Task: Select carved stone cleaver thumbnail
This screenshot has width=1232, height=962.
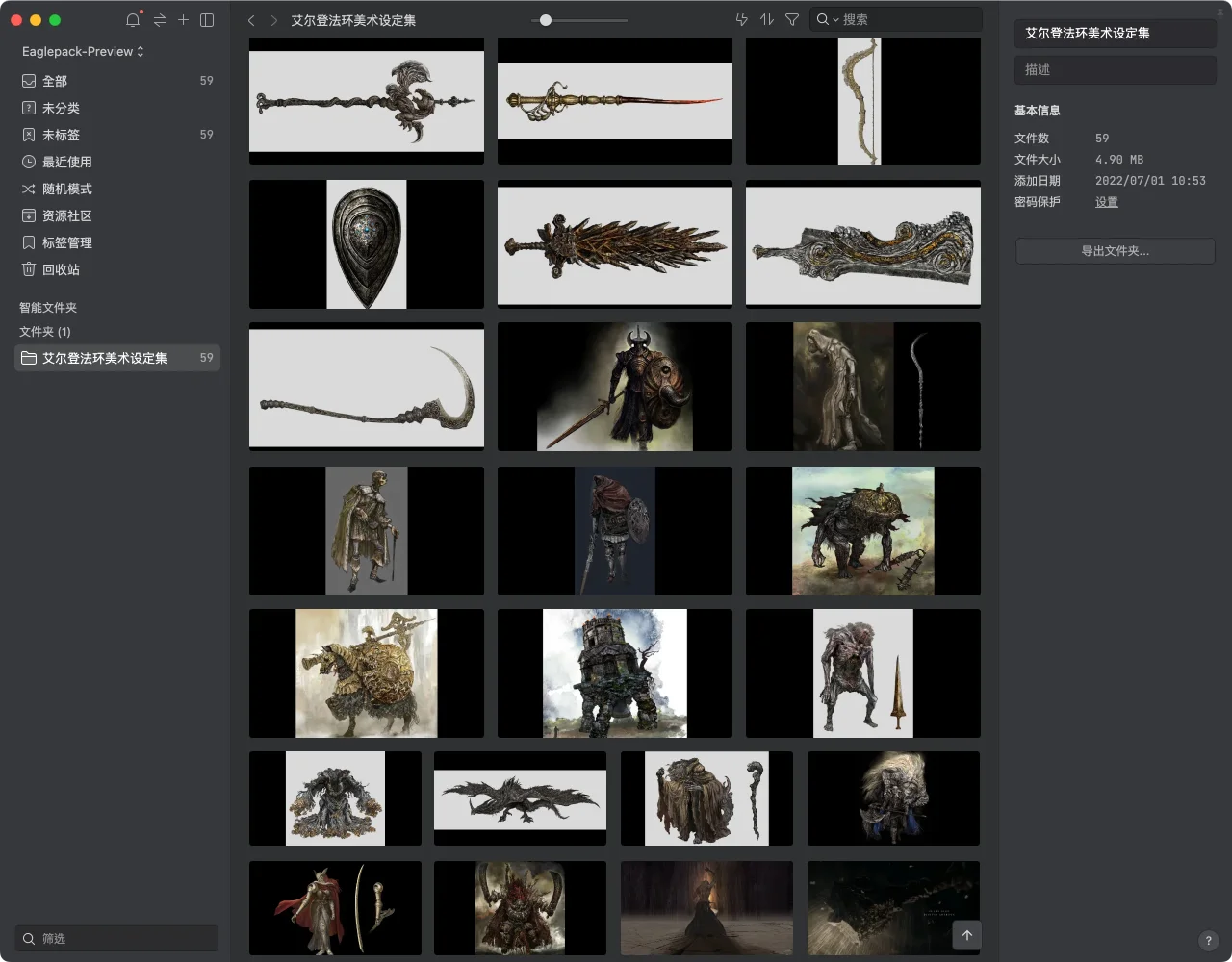Action: (x=863, y=244)
